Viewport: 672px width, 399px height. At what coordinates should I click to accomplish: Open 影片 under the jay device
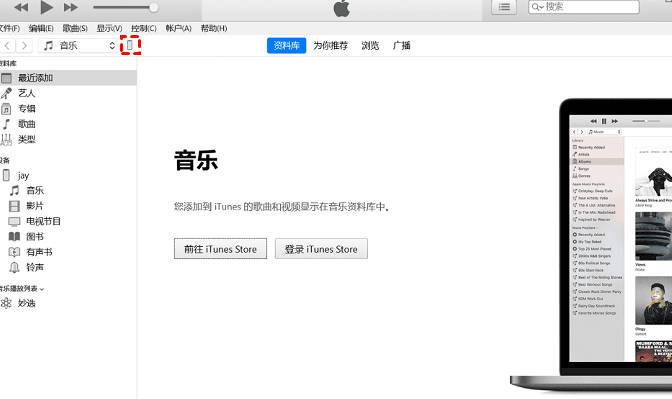(35, 206)
